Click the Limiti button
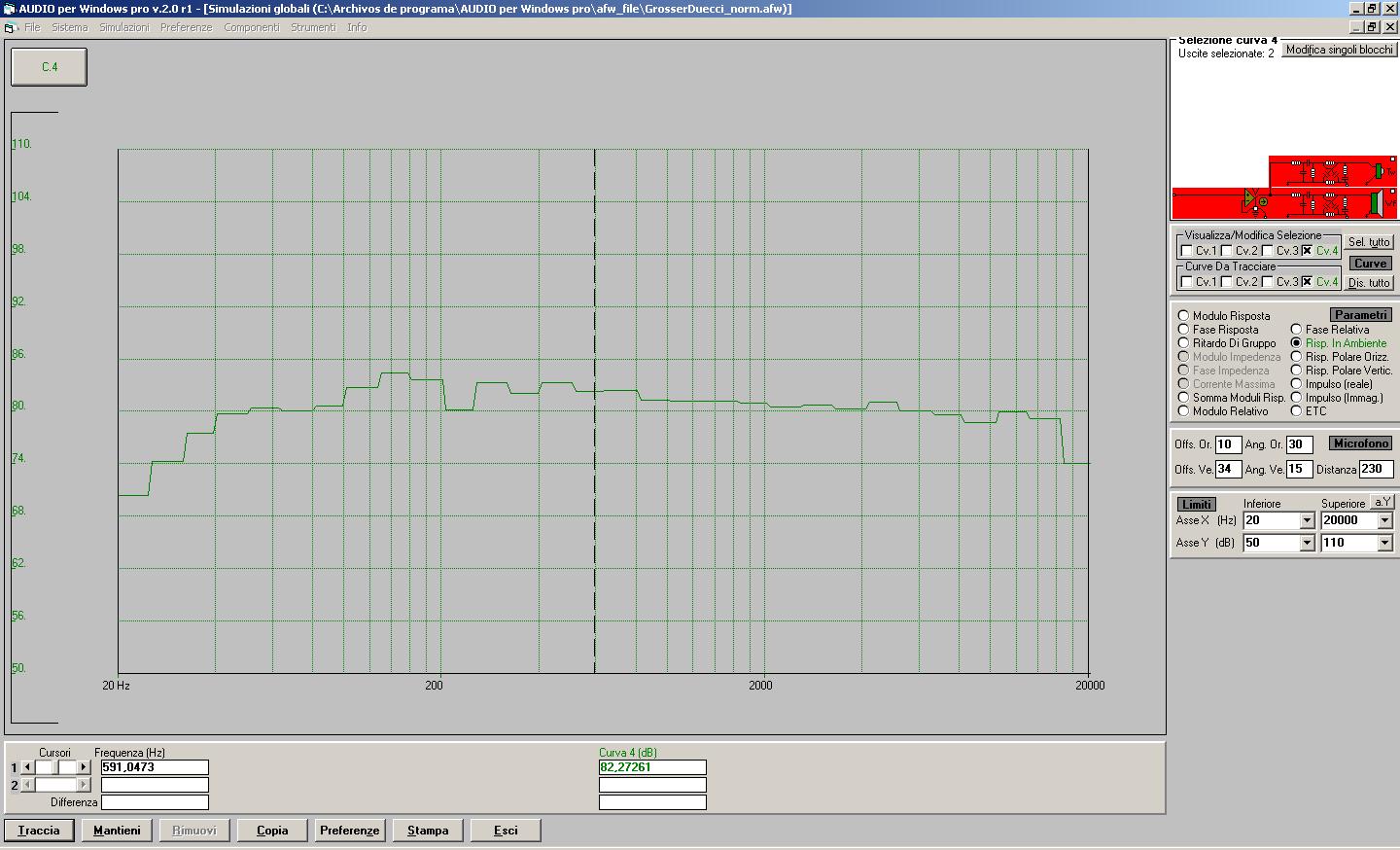Screen dimensions: 1400x850 [1196, 505]
